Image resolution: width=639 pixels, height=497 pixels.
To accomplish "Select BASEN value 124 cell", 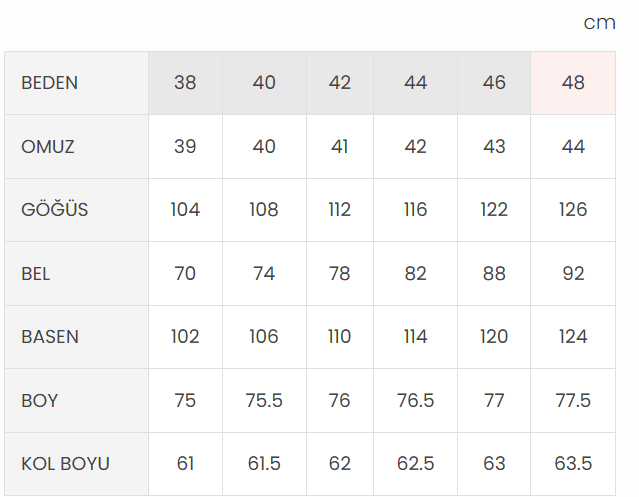I will coord(573,337).
